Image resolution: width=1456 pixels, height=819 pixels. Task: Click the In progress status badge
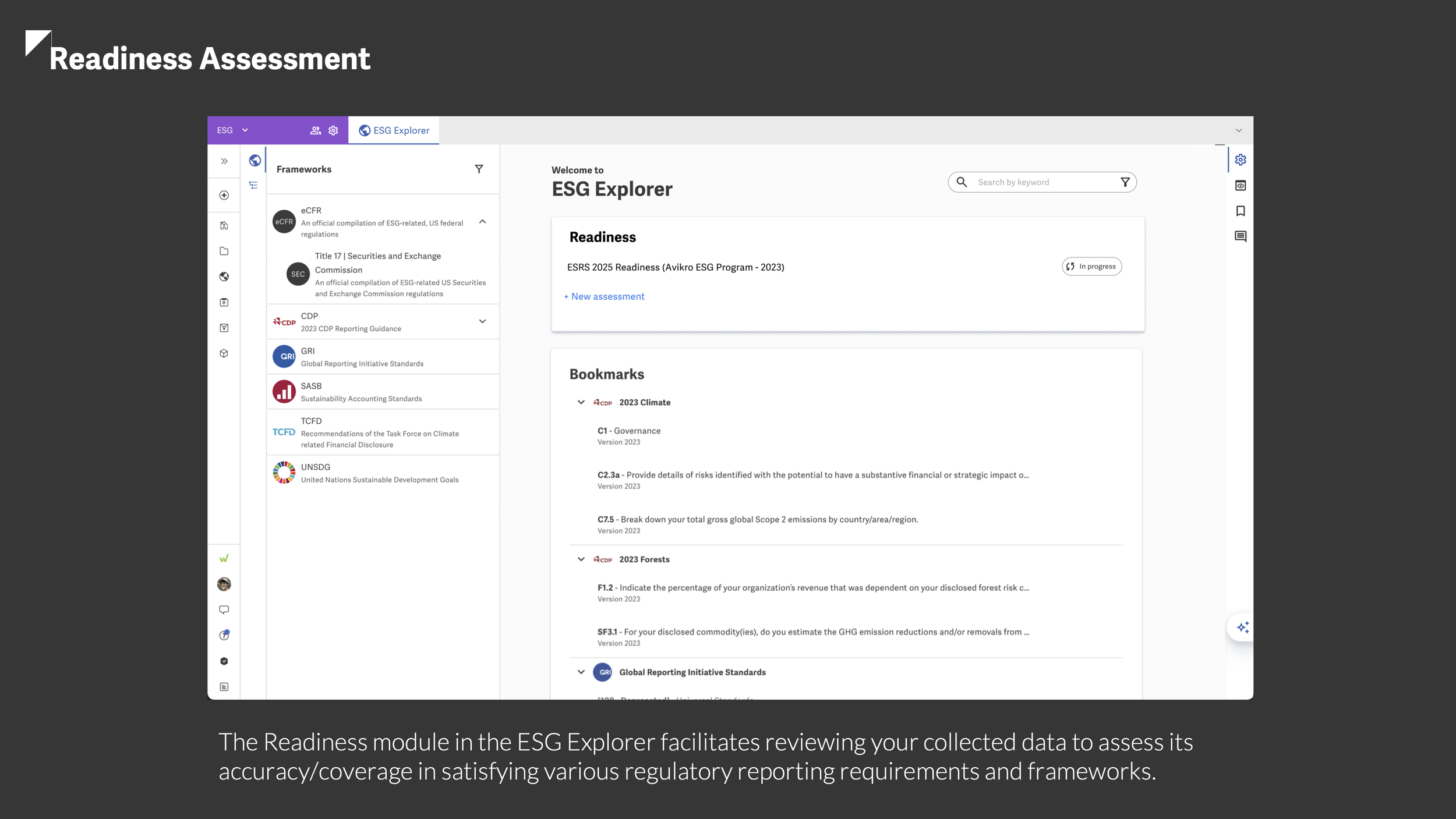[1091, 267]
